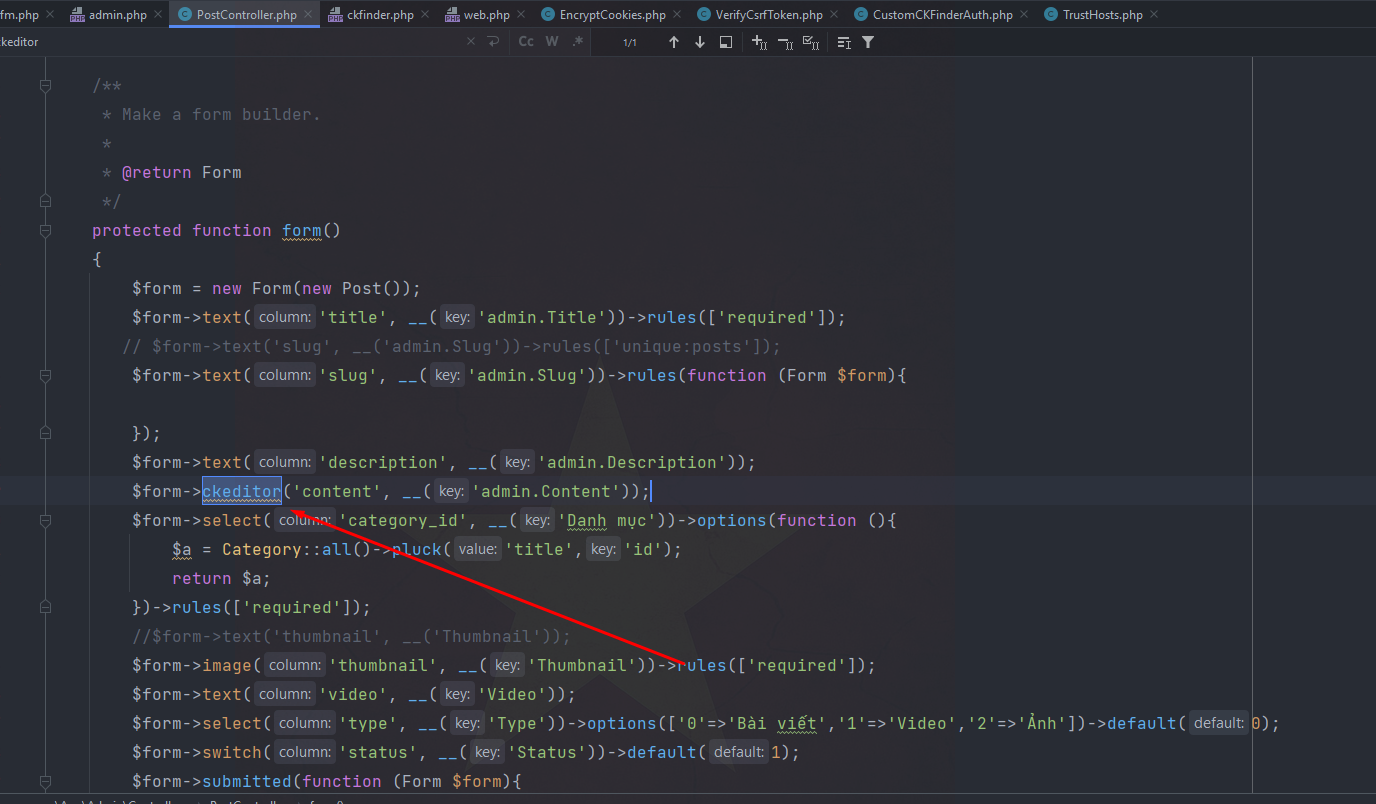
Task: Toggle Regex (.*) option in find bar
Action: pyautogui.click(x=578, y=42)
